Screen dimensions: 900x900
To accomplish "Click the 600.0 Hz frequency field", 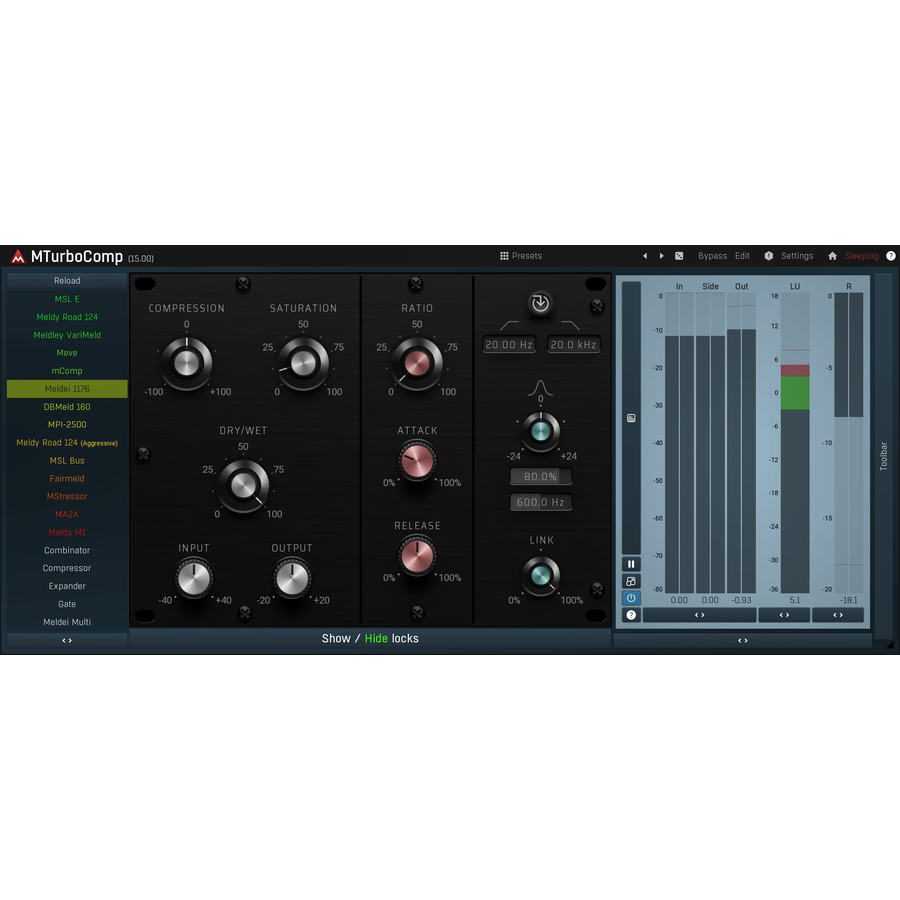I will 540,502.
